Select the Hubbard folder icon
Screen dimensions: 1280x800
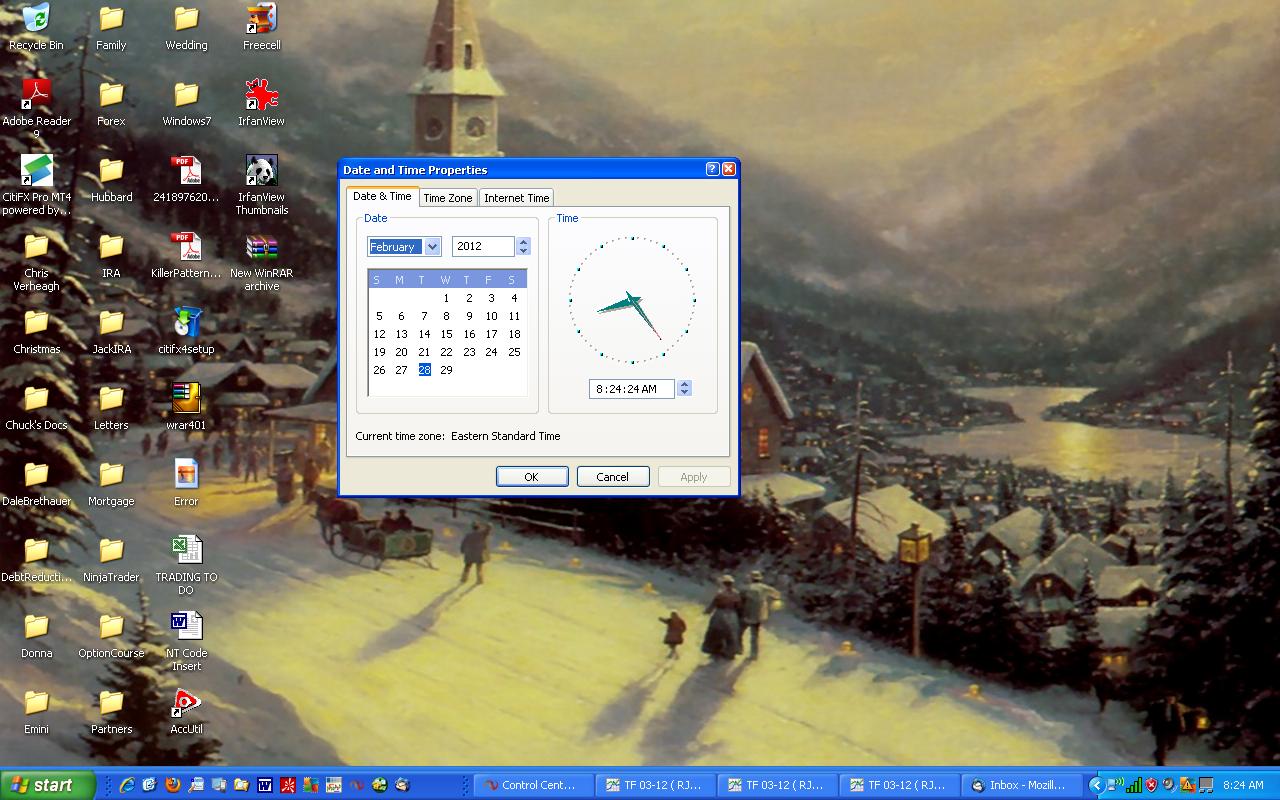pos(111,179)
